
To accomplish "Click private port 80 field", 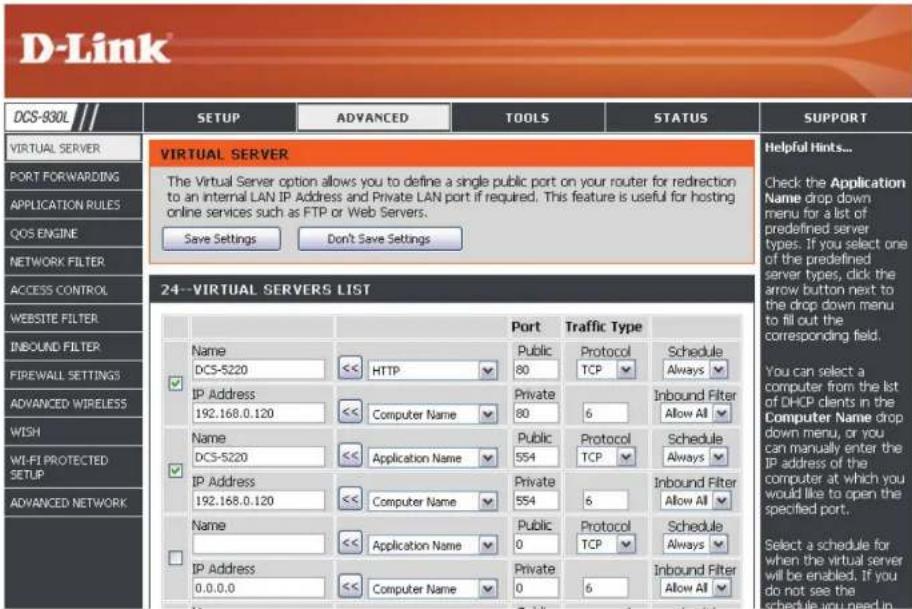I will (535, 414).
